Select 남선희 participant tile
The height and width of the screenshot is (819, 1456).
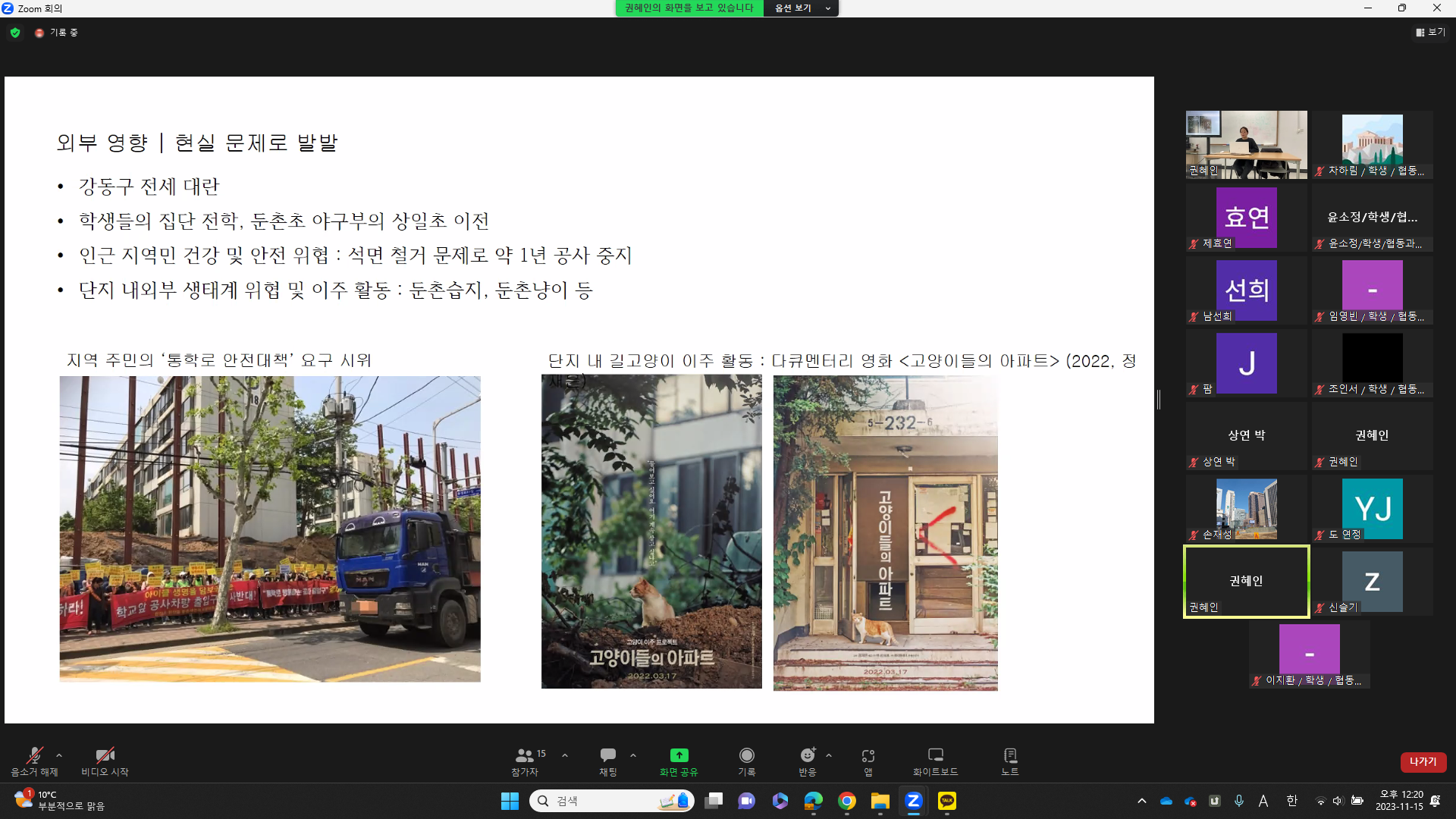(1247, 290)
